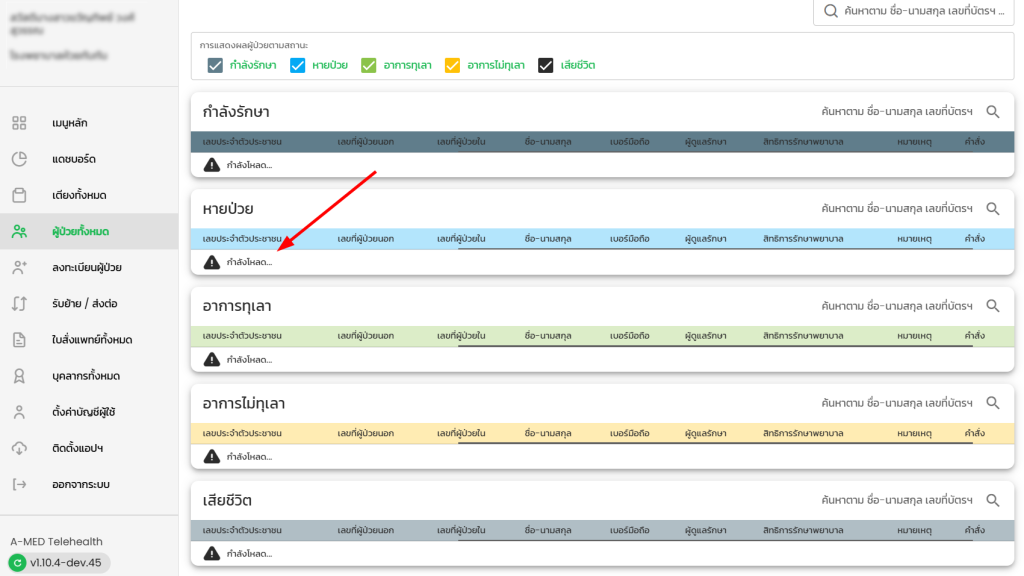Click the เตียงทั้งหมด bed icon
The height and width of the screenshot is (576, 1024).
19,195
